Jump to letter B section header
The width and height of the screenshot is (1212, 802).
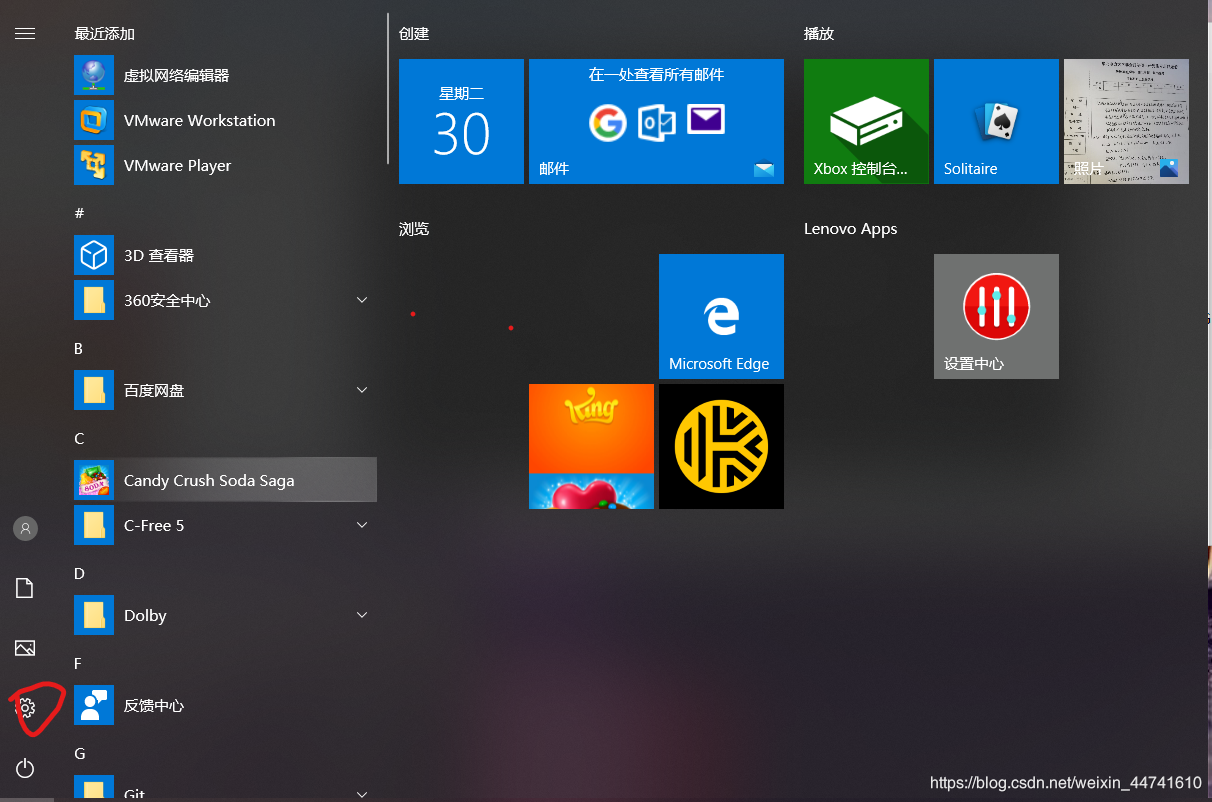[79, 348]
